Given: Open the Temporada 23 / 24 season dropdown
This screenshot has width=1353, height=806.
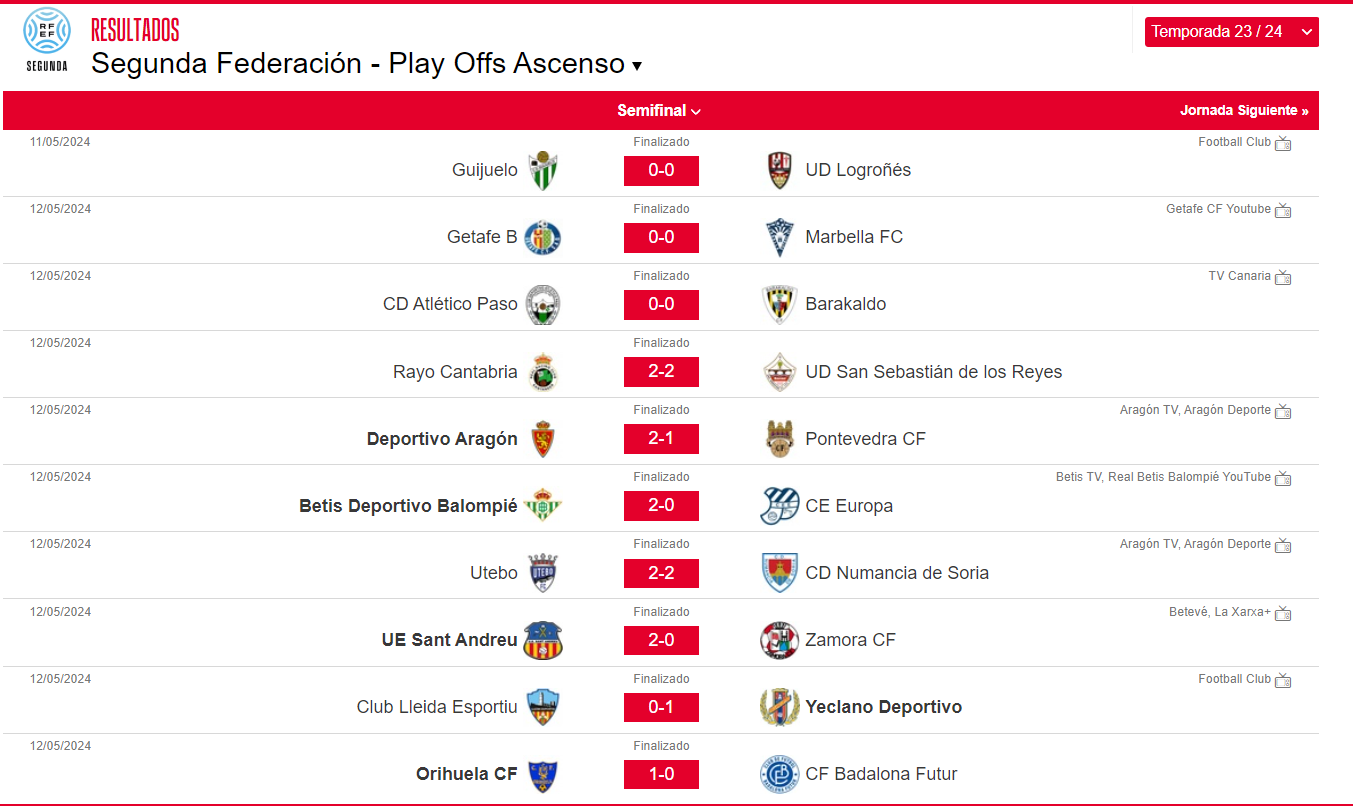Looking at the screenshot, I should [x=1231, y=32].
